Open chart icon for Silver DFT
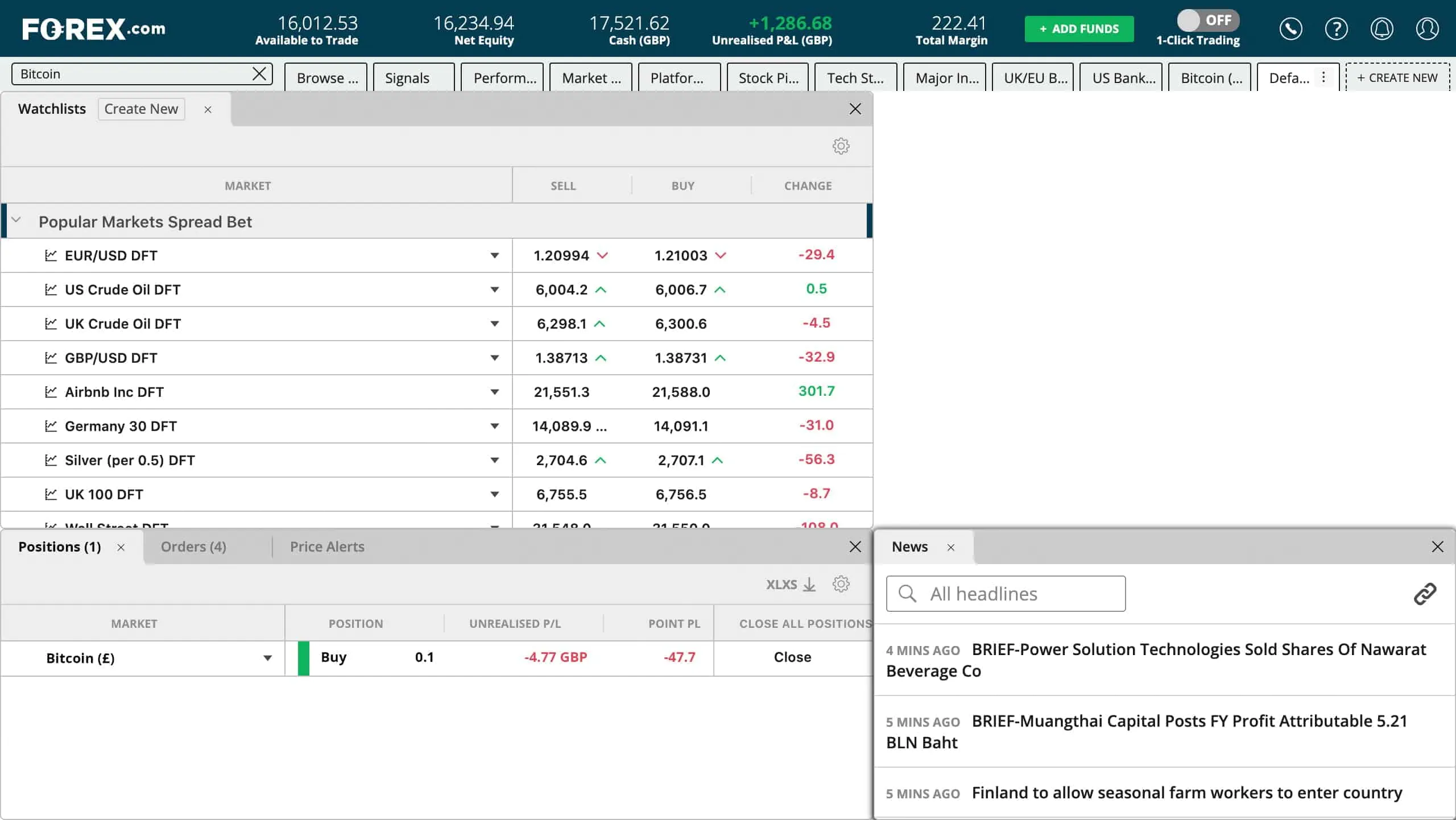 51,460
